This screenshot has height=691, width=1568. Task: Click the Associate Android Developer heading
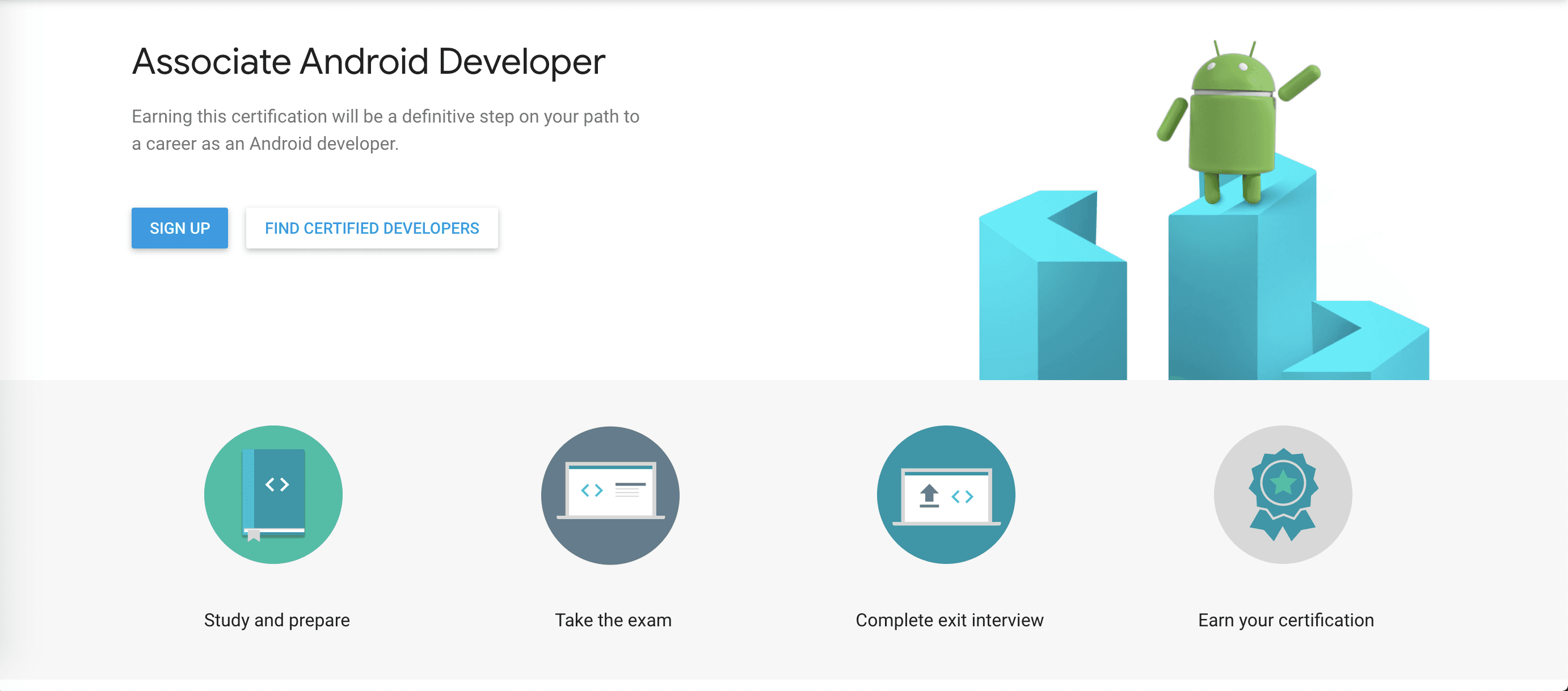[x=368, y=61]
